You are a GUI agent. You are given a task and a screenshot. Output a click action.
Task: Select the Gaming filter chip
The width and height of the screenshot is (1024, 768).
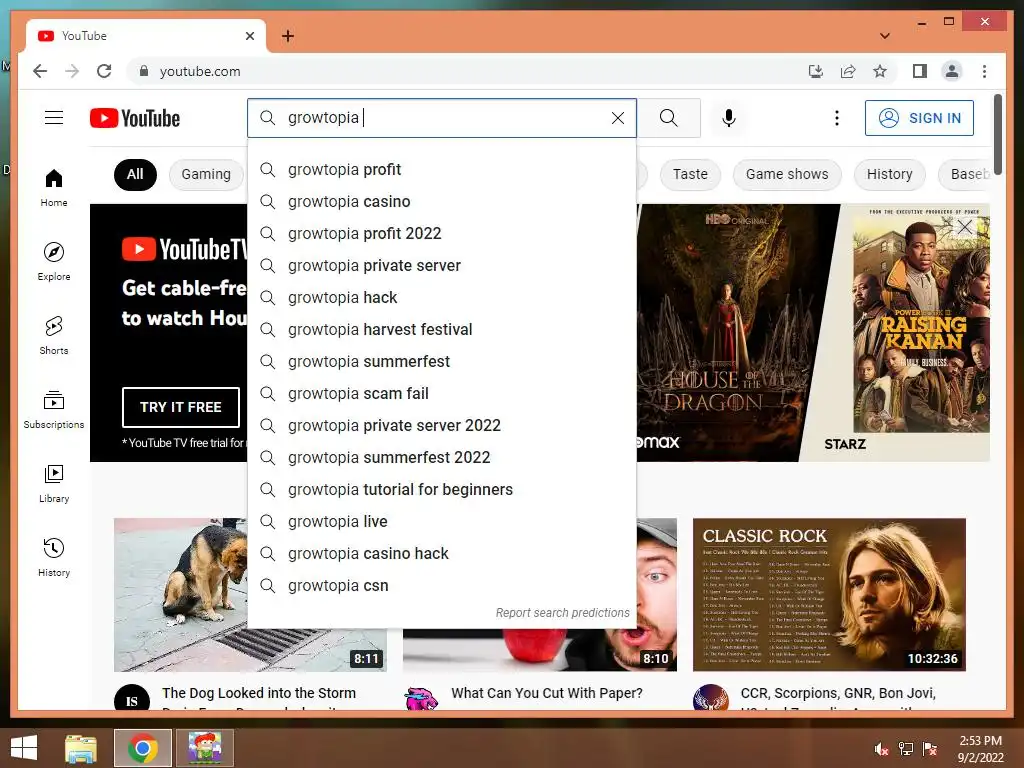point(206,174)
